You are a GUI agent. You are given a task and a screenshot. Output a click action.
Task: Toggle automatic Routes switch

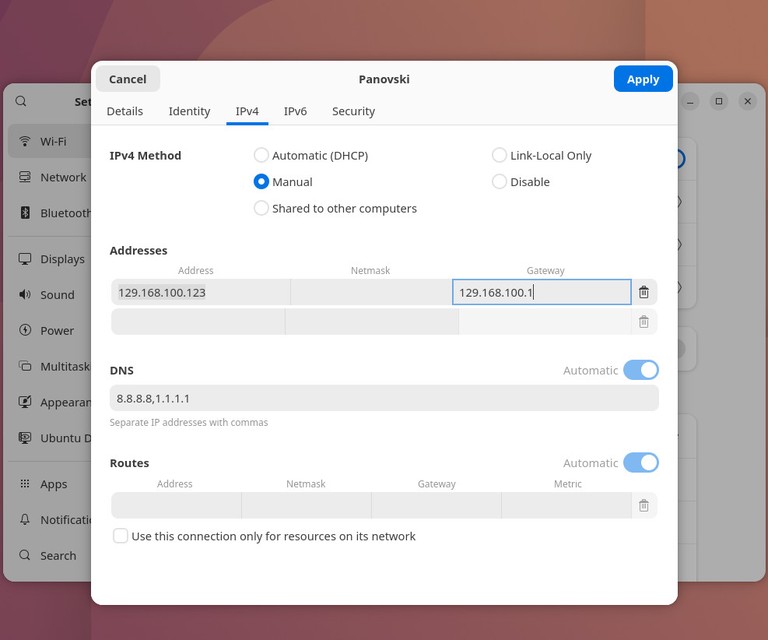[x=641, y=463]
